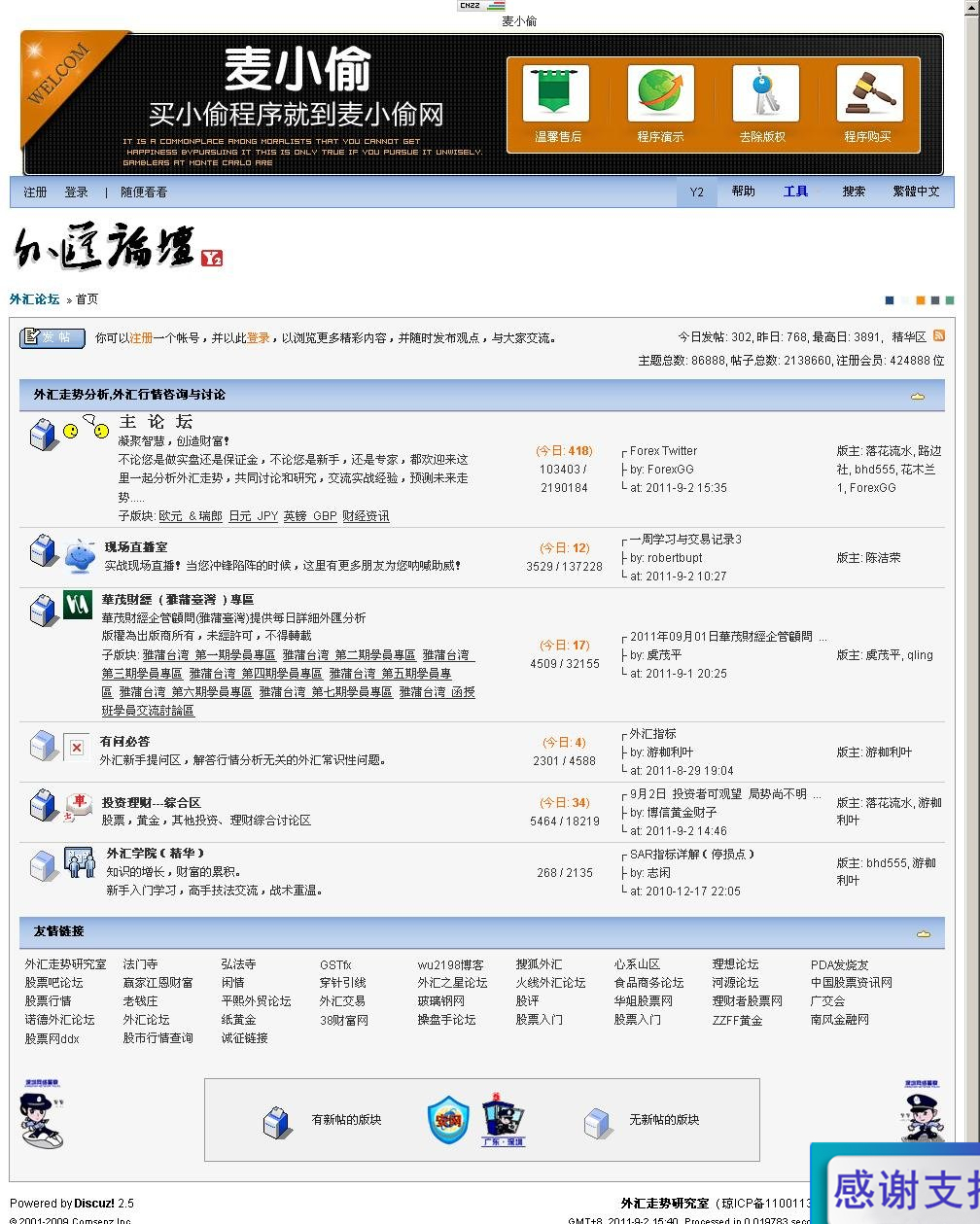Click 登录 in the navigation bar
This screenshot has height=1224, width=980.
77,192
